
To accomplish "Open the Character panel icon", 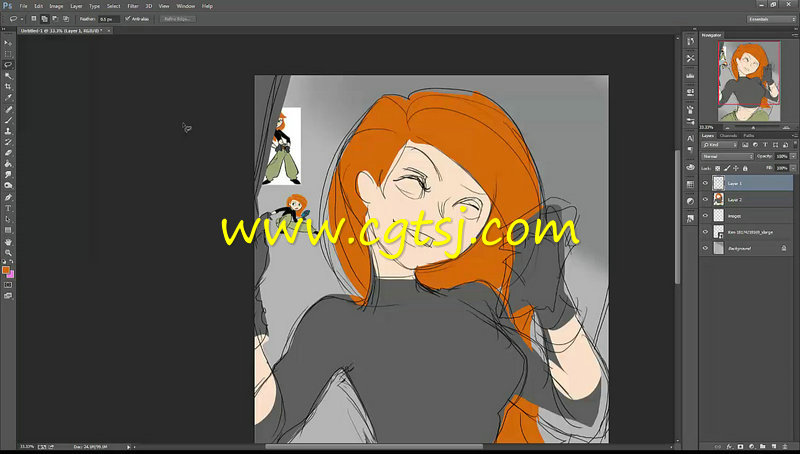I will (690, 138).
